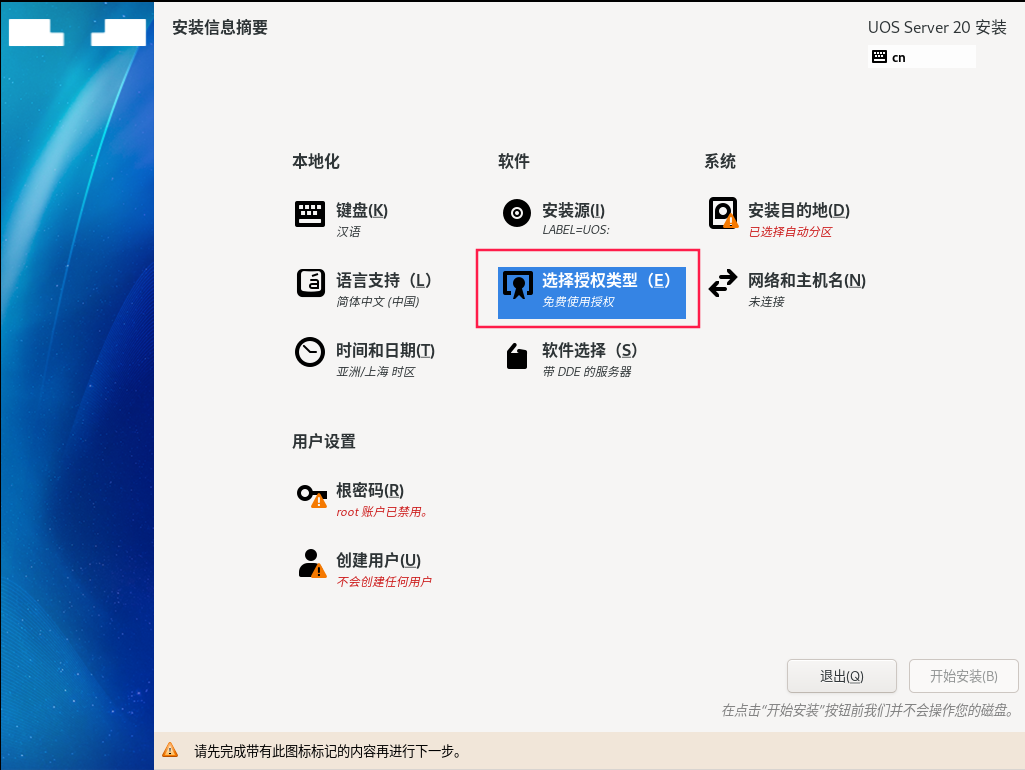The width and height of the screenshot is (1025, 770).
Task: Click the keyboard icon beside 键盘(K)
Action: pyautogui.click(x=310, y=214)
